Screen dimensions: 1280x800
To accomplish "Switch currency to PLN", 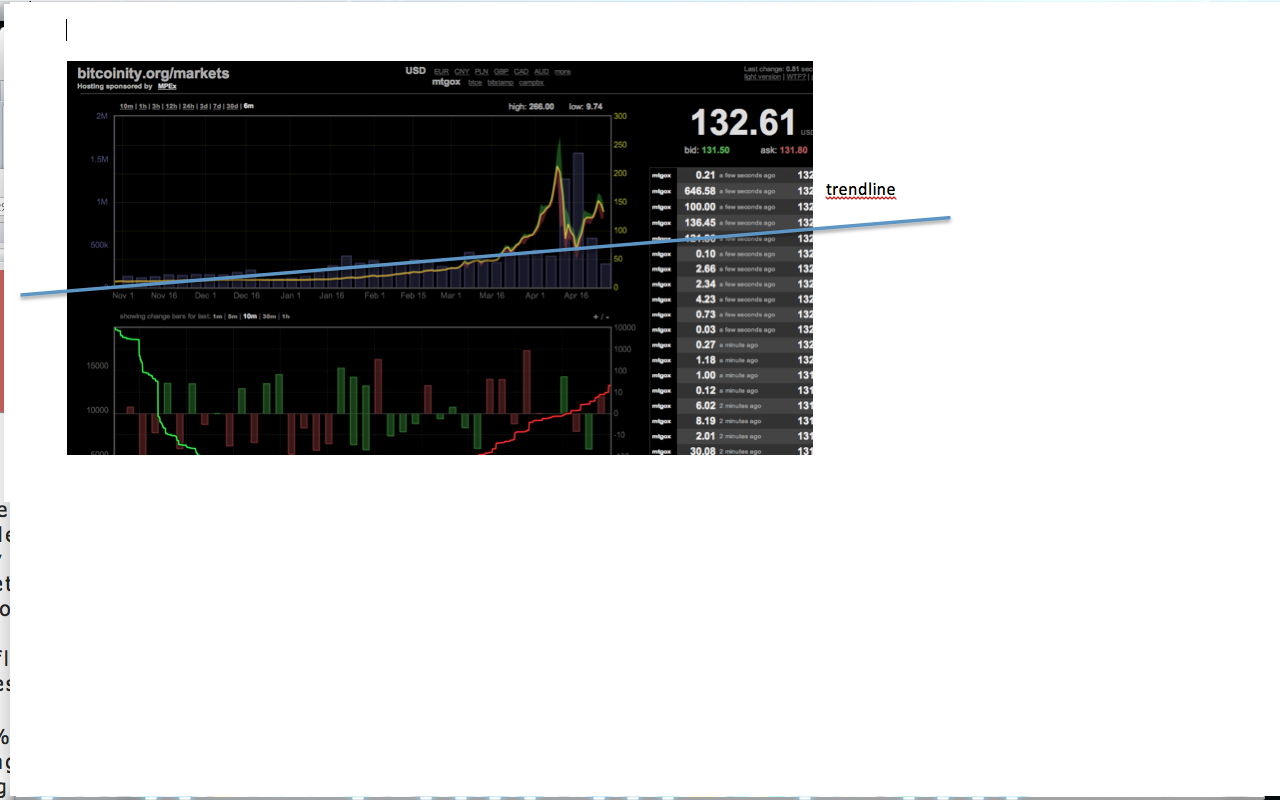I will (x=482, y=72).
